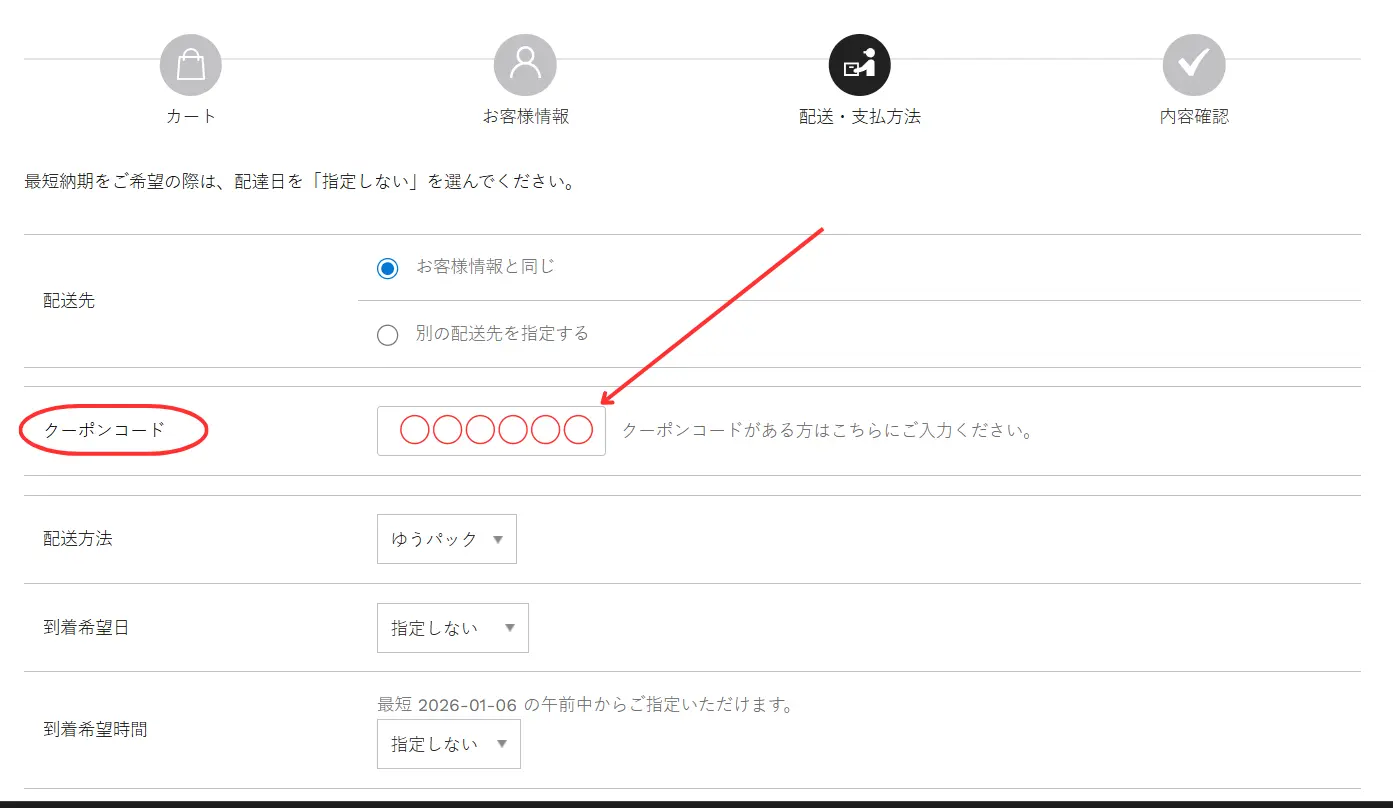The width and height of the screenshot is (1393, 808).
Task: Expand the 到着希望日 dropdown
Action: (452, 628)
